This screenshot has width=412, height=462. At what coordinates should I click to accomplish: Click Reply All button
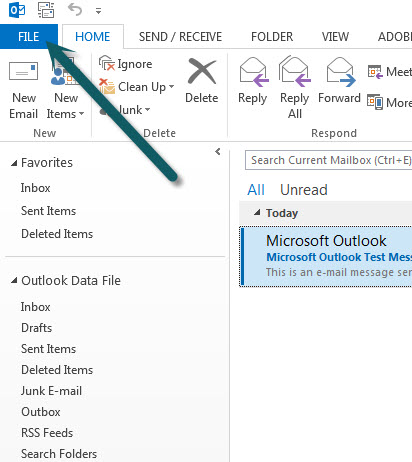[x=295, y=87]
